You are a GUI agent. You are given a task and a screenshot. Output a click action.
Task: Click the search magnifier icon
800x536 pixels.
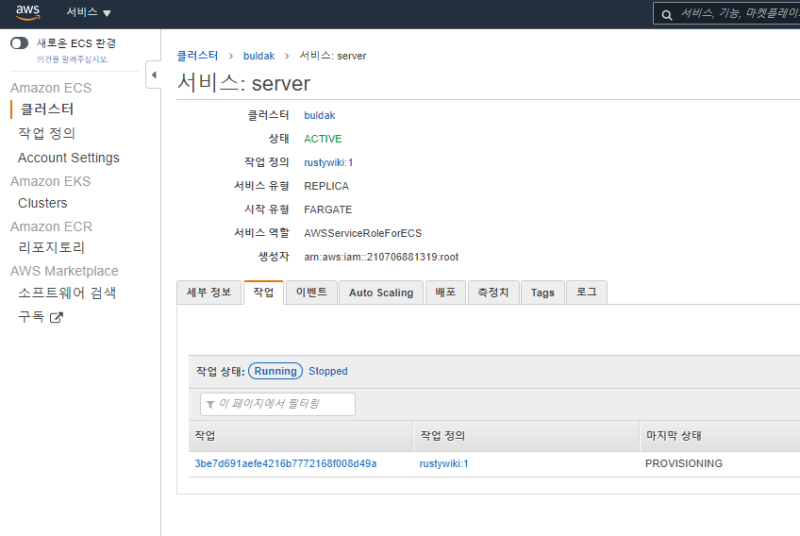(667, 14)
